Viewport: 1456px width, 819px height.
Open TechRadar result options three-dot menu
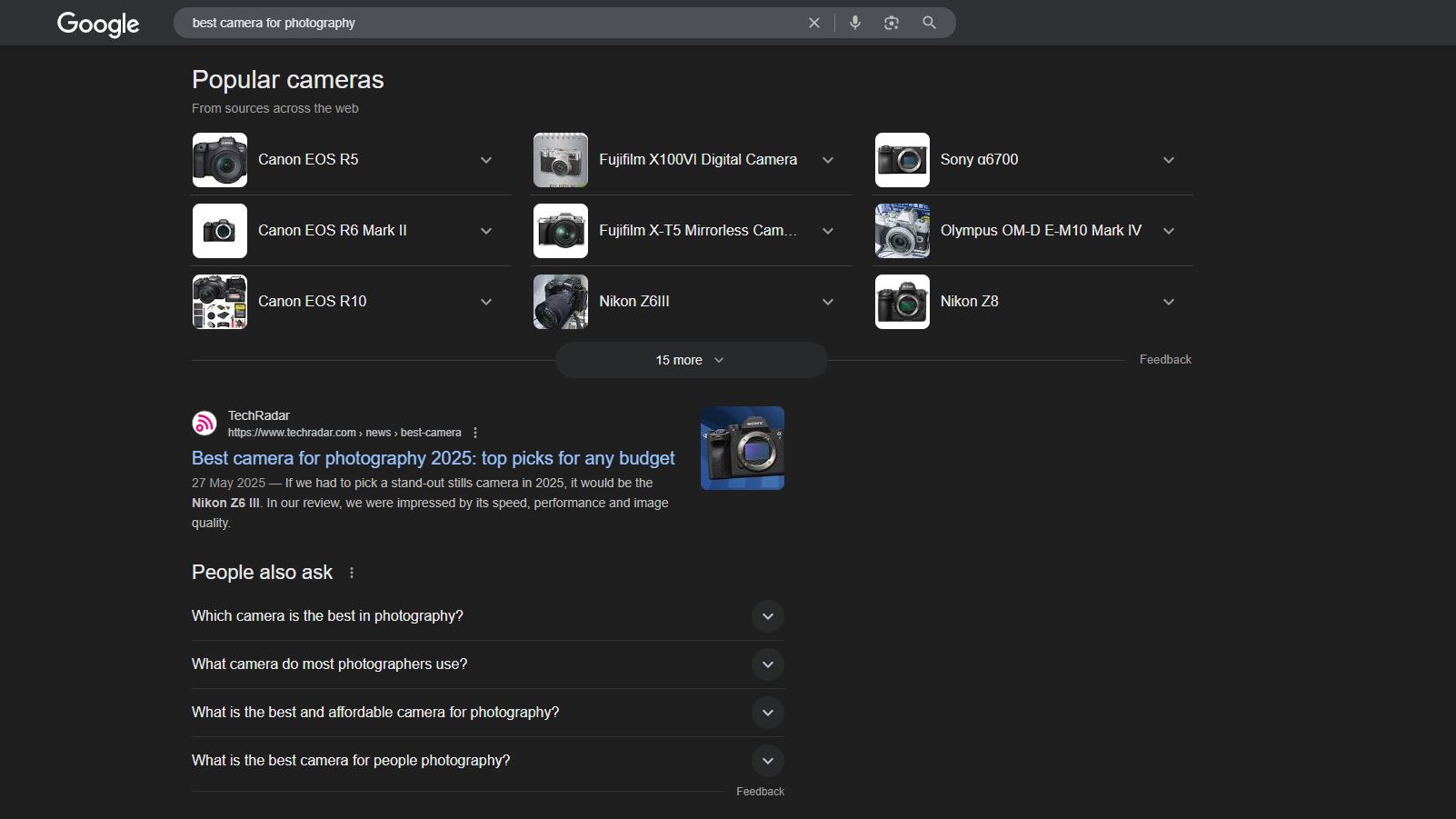pyautogui.click(x=475, y=433)
